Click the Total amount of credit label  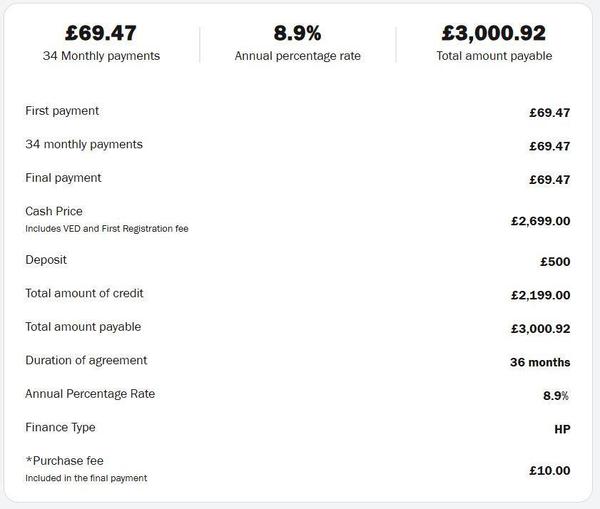pos(84,294)
